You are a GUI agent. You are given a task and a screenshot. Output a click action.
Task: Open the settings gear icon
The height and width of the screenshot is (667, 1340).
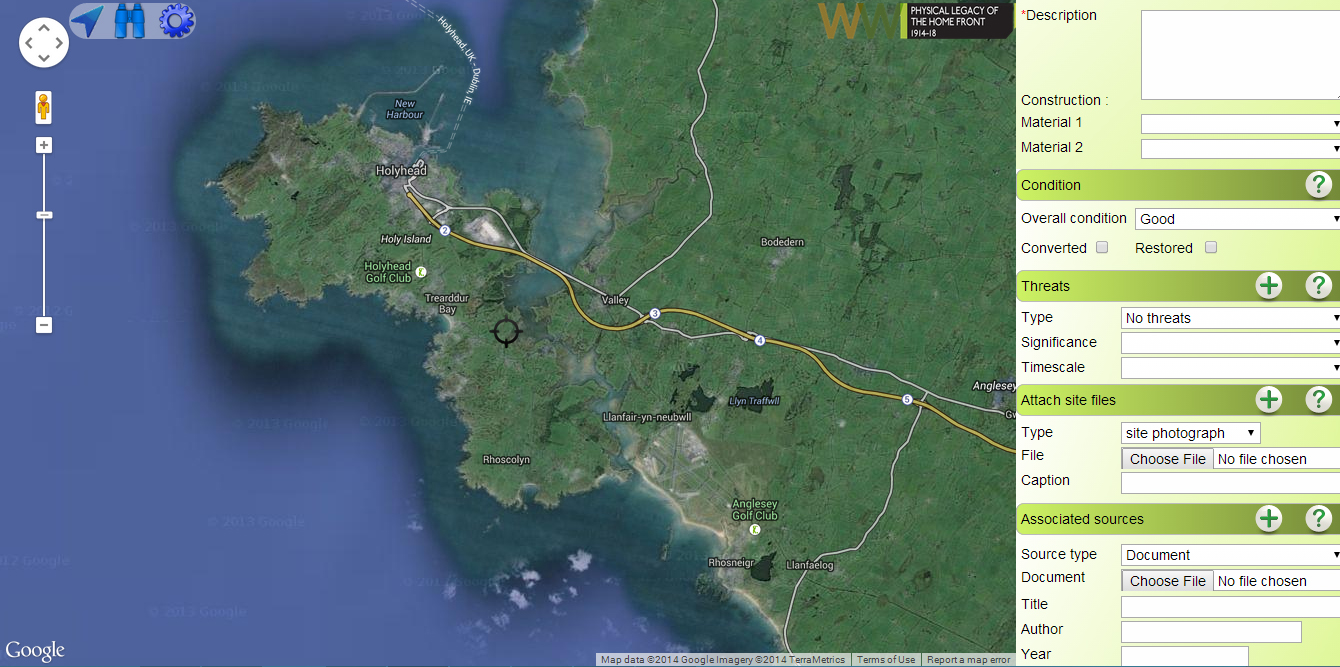(x=174, y=20)
